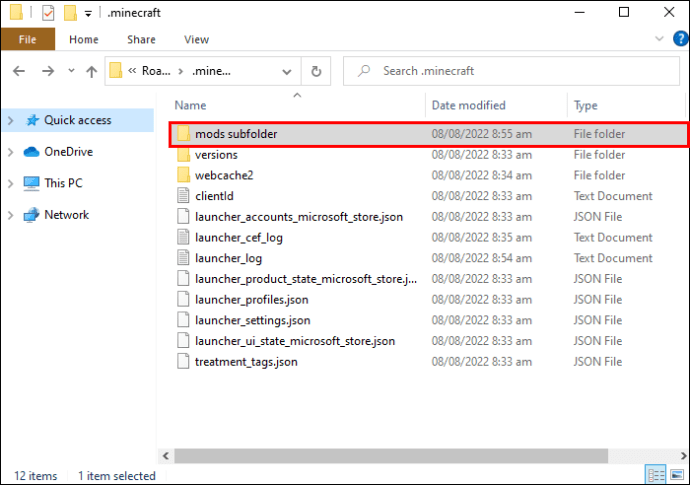Sort by the Name column header
Viewport: 690px width, 485px height.
tap(190, 105)
